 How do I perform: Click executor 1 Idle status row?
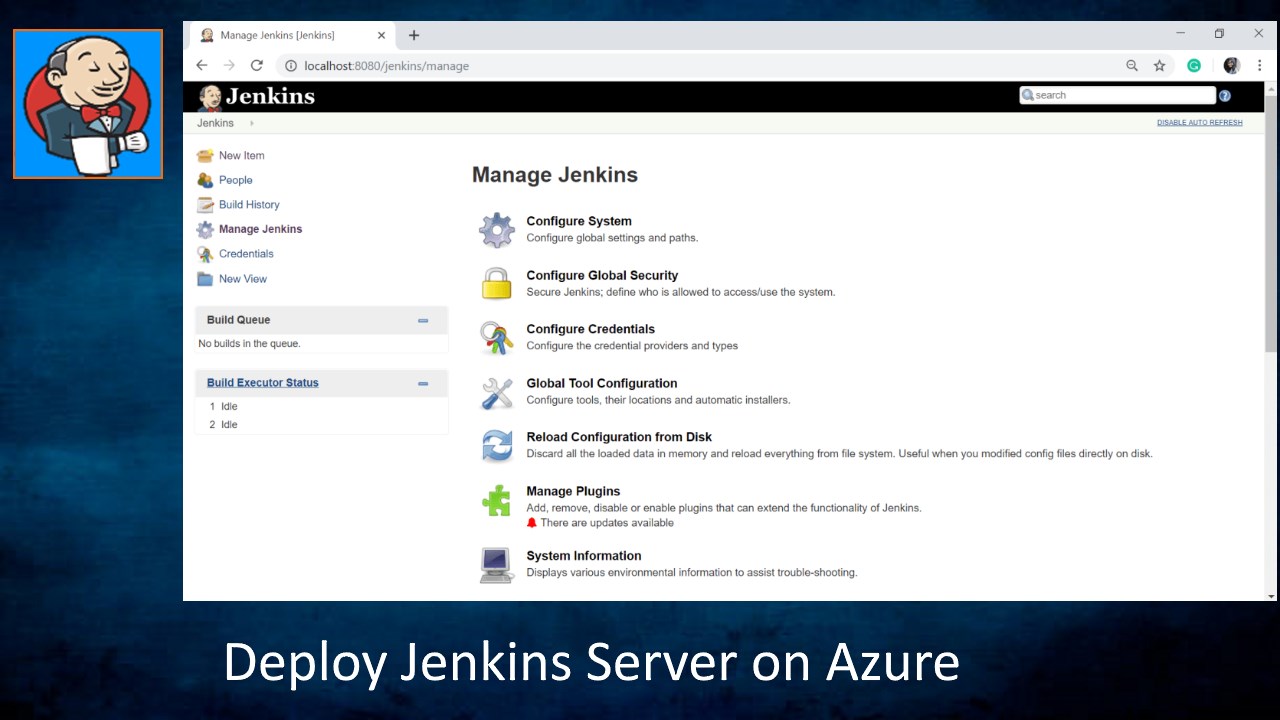(x=322, y=407)
